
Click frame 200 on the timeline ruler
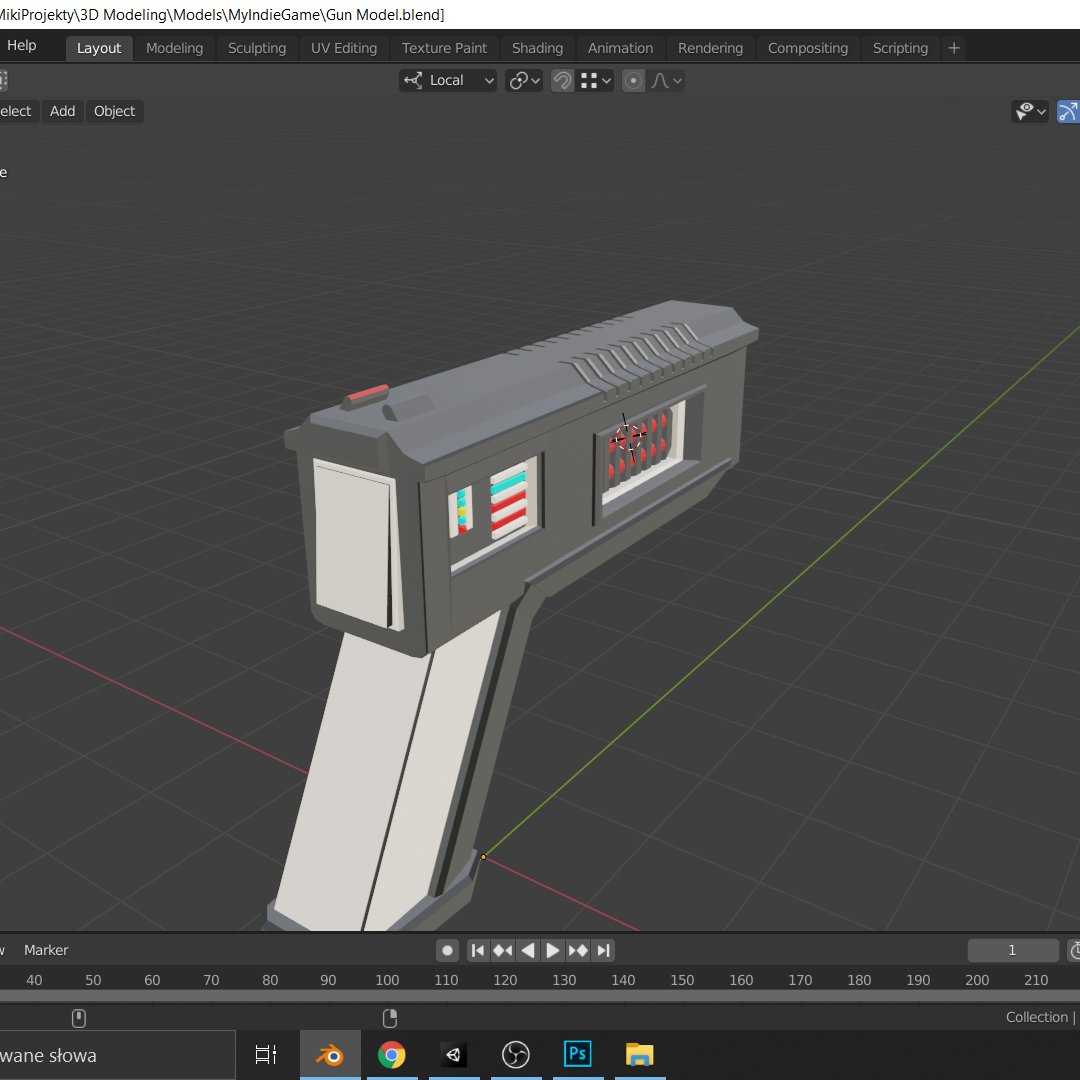pos(977,980)
